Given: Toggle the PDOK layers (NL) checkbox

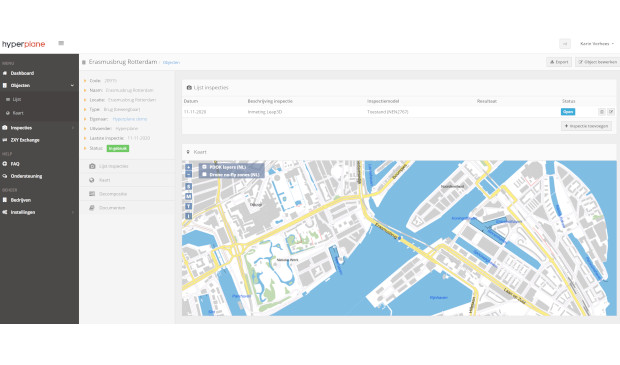Looking at the screenshot, I should 204,167.
